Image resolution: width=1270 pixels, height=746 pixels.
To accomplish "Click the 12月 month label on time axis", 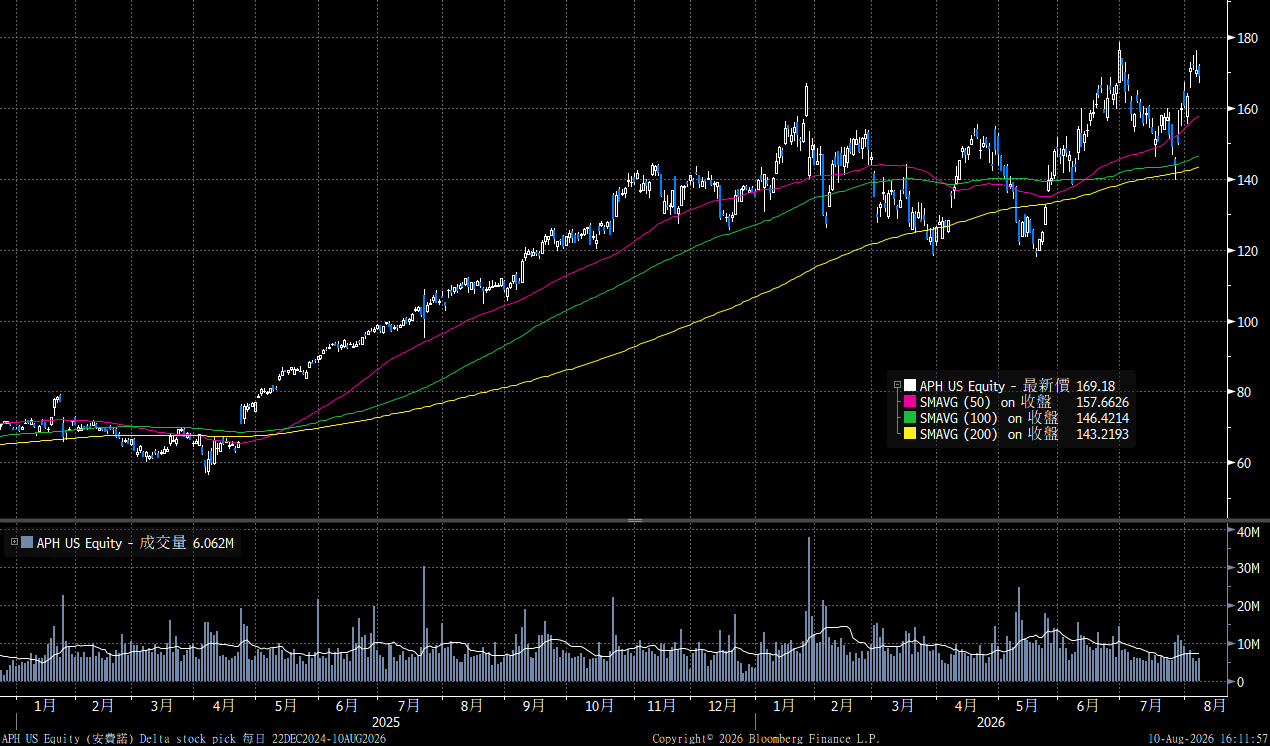I will point(721,705).
